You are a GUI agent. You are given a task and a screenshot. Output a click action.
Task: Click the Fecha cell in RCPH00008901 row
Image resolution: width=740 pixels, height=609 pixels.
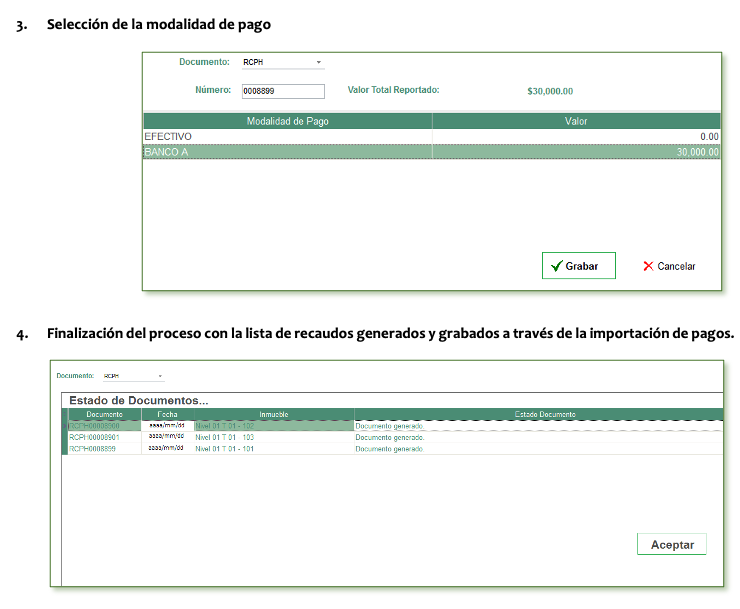click(167, 437)
